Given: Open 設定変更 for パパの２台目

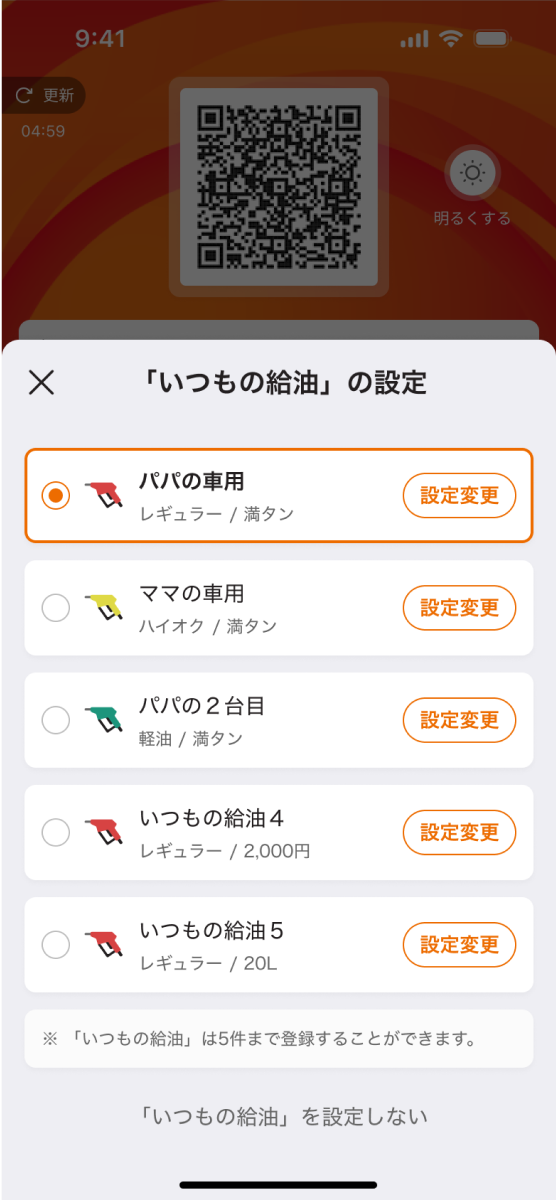Looking at the screenshot, I should point(459,720).
